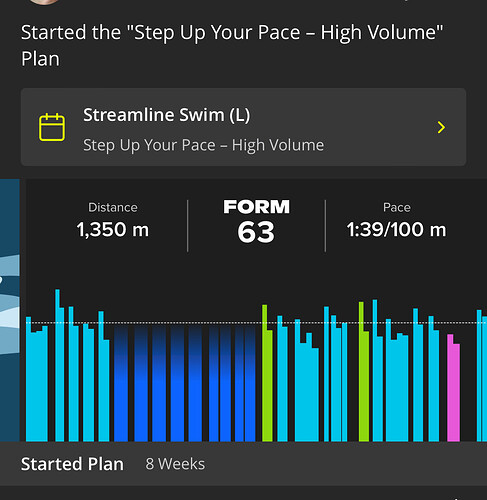This screenshot has height=500, width=487.
Task: Click the yellow calendar icon
Action: click(x=52, y=127)
